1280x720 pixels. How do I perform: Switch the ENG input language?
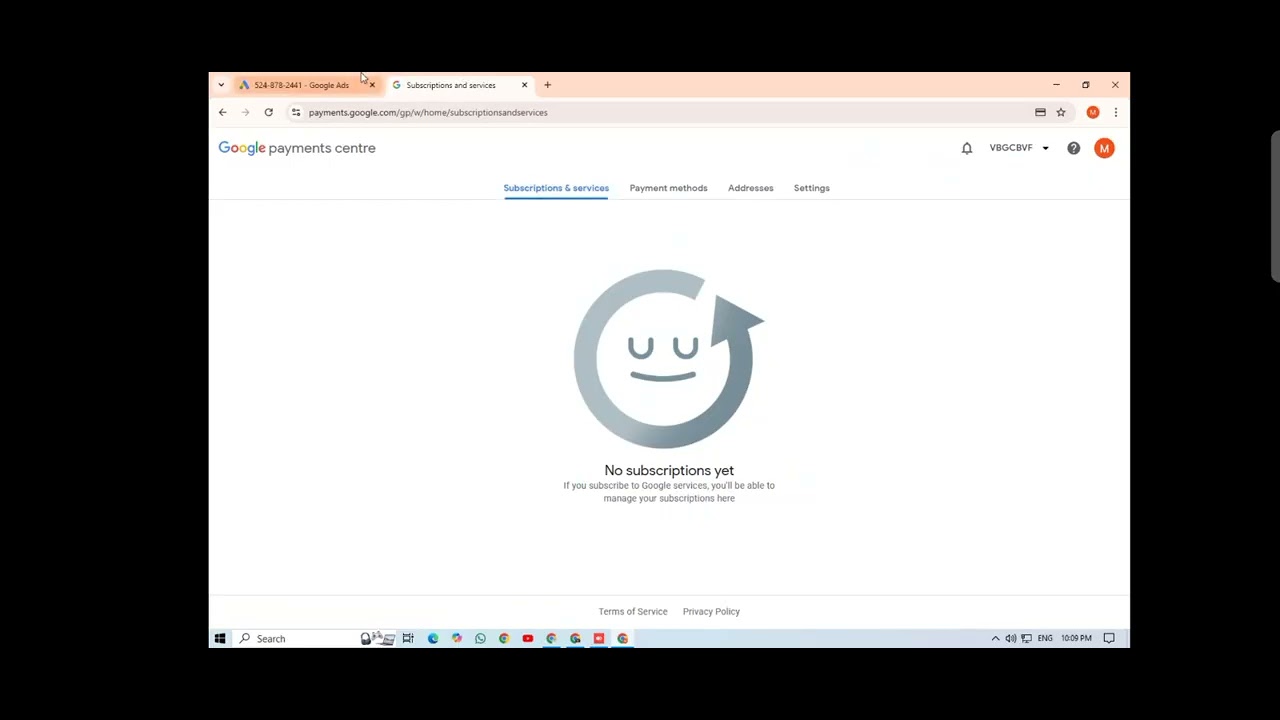(1045, 638)
